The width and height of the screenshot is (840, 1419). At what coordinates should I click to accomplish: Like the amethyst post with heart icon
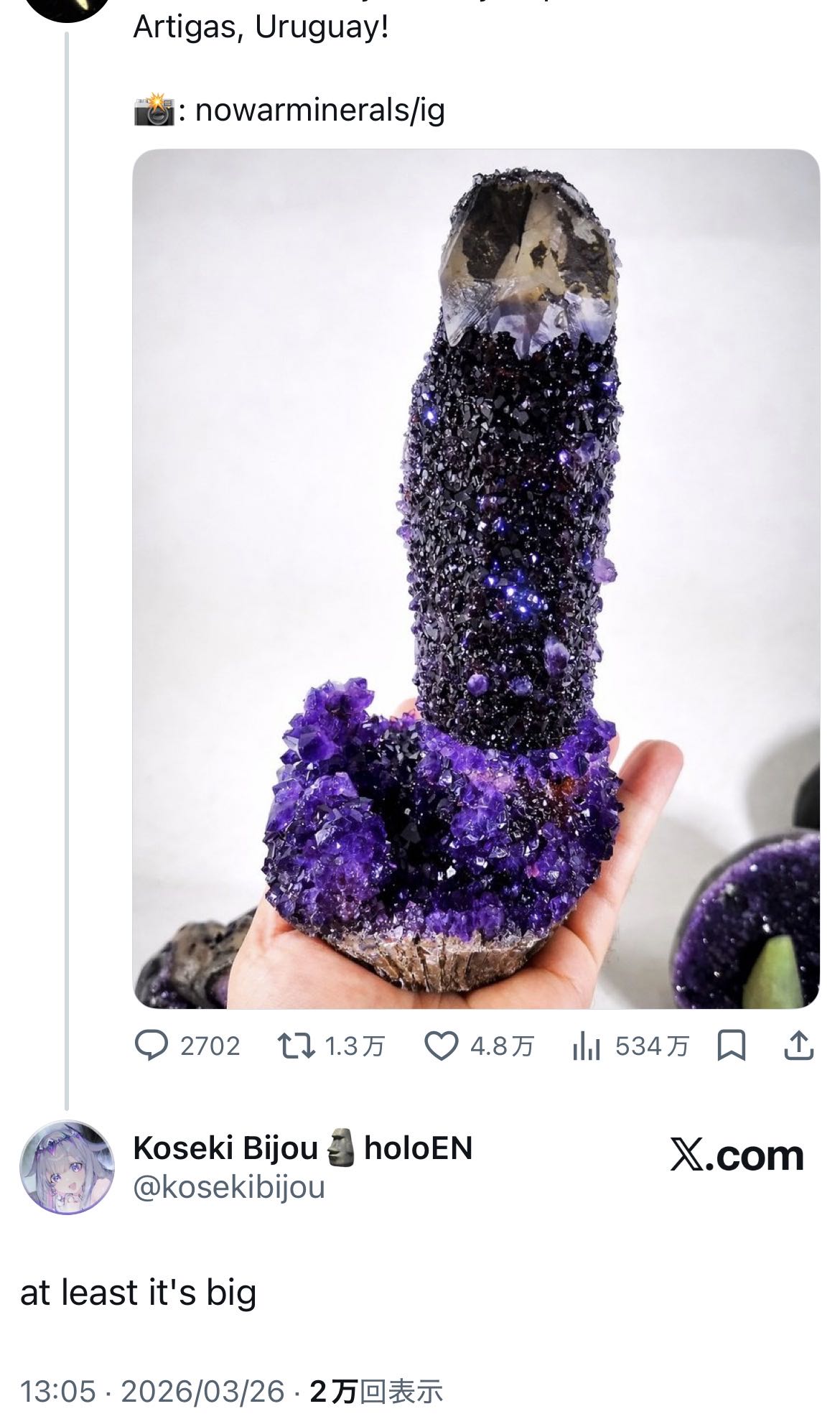pos(441,1046)
